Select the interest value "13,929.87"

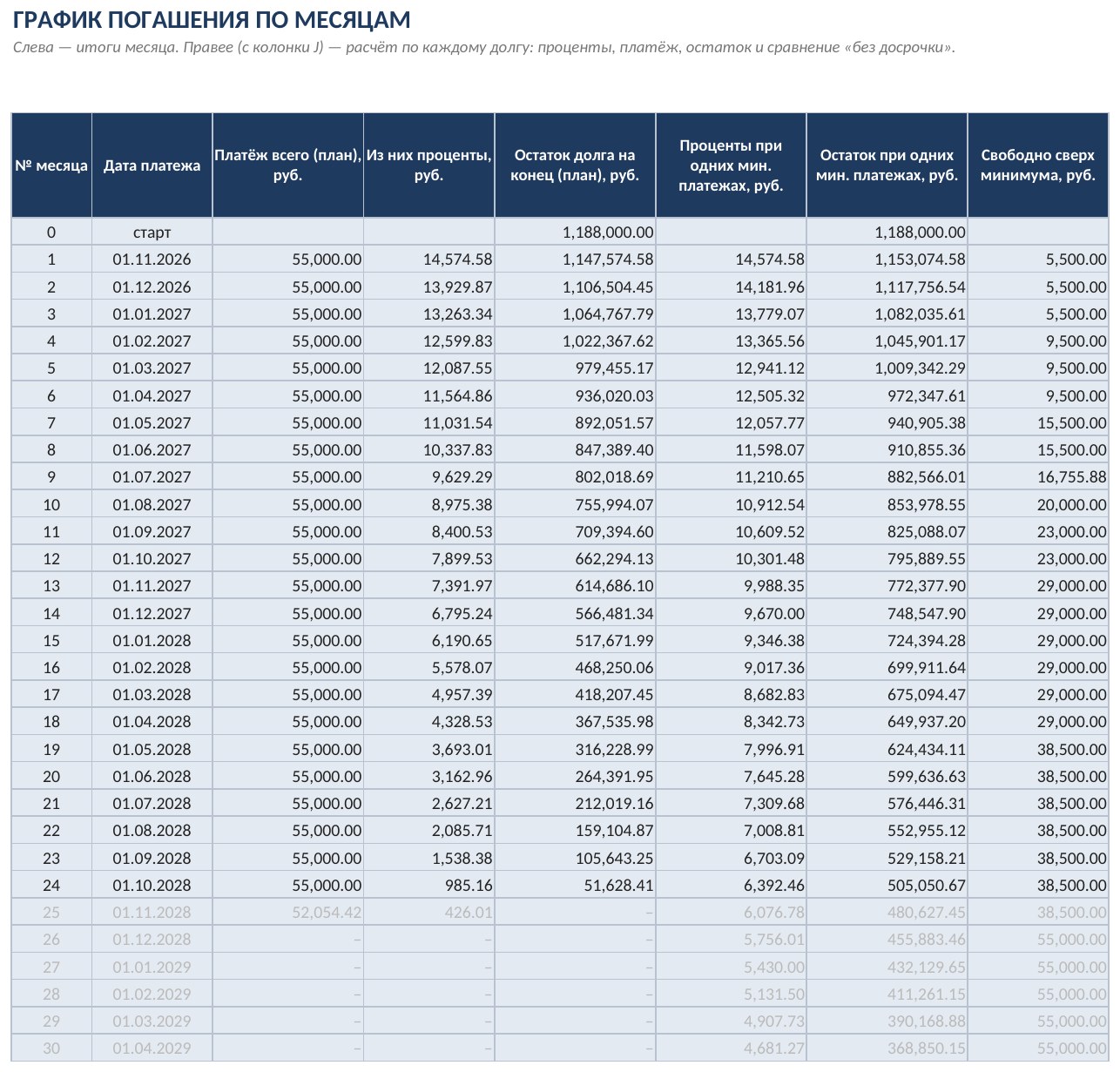click(429, 287)
